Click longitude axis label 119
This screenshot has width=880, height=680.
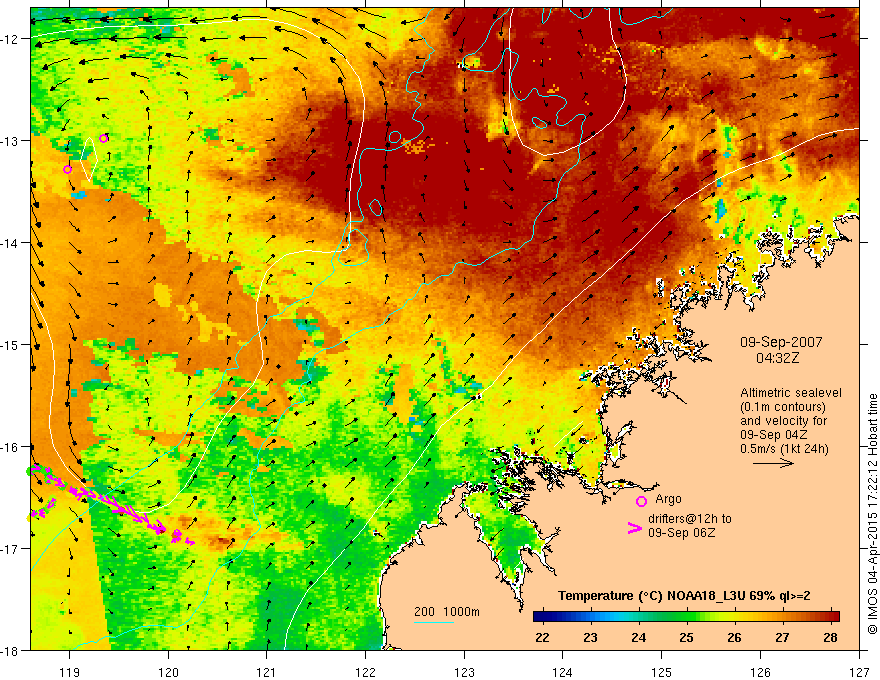pyautogui.click(x=69, y=672)
